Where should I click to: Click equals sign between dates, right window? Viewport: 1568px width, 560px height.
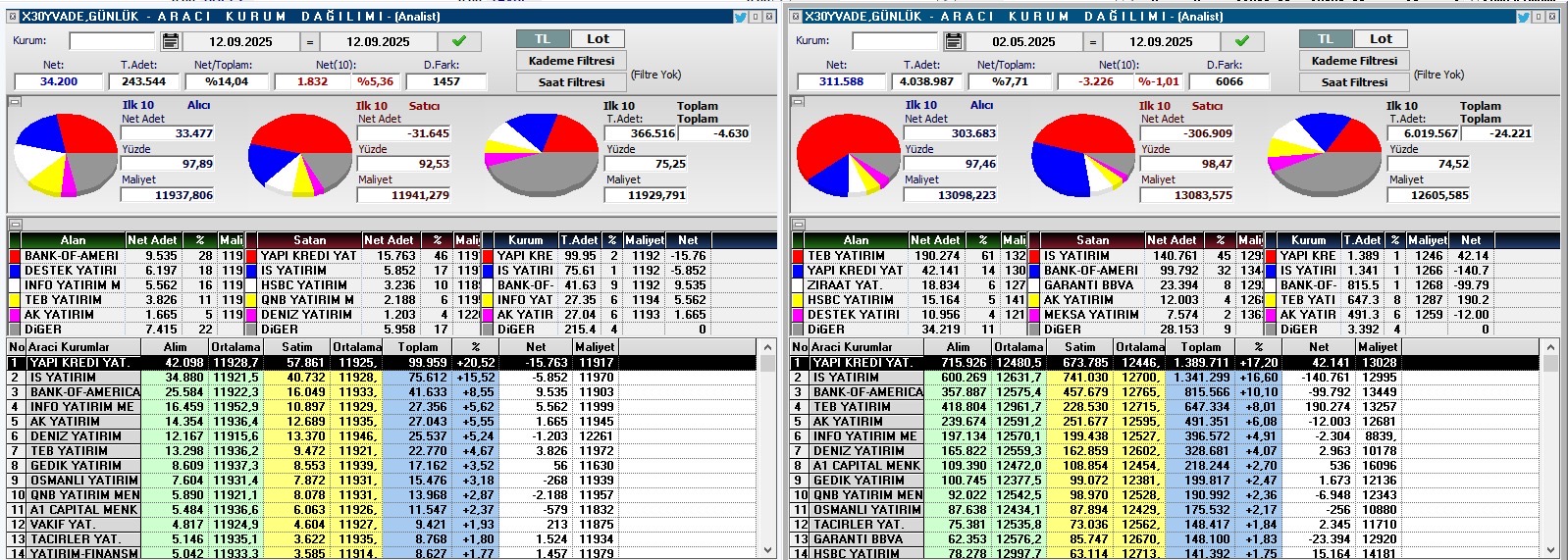click(1092, 42)
